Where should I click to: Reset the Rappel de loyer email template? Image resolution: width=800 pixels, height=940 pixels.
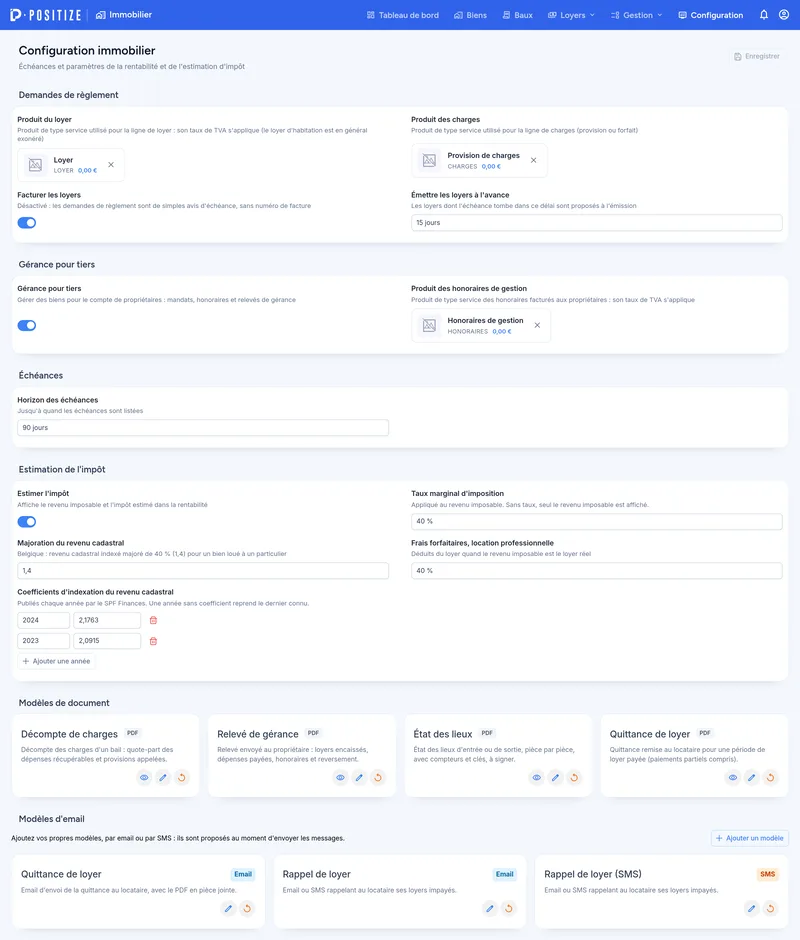(509, 909)
